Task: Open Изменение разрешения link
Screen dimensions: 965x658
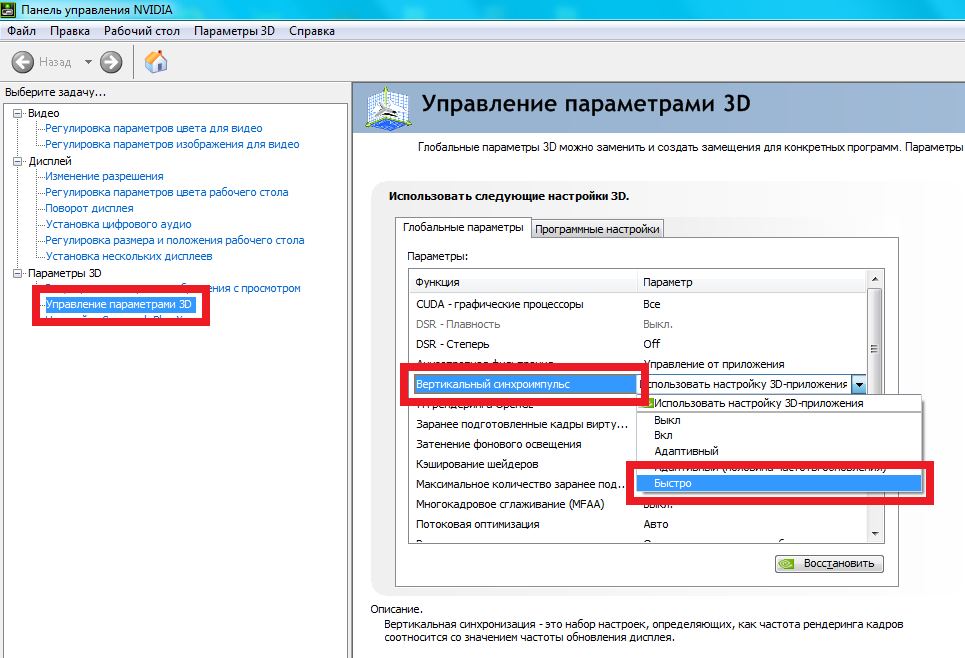Action: point(105,176)
